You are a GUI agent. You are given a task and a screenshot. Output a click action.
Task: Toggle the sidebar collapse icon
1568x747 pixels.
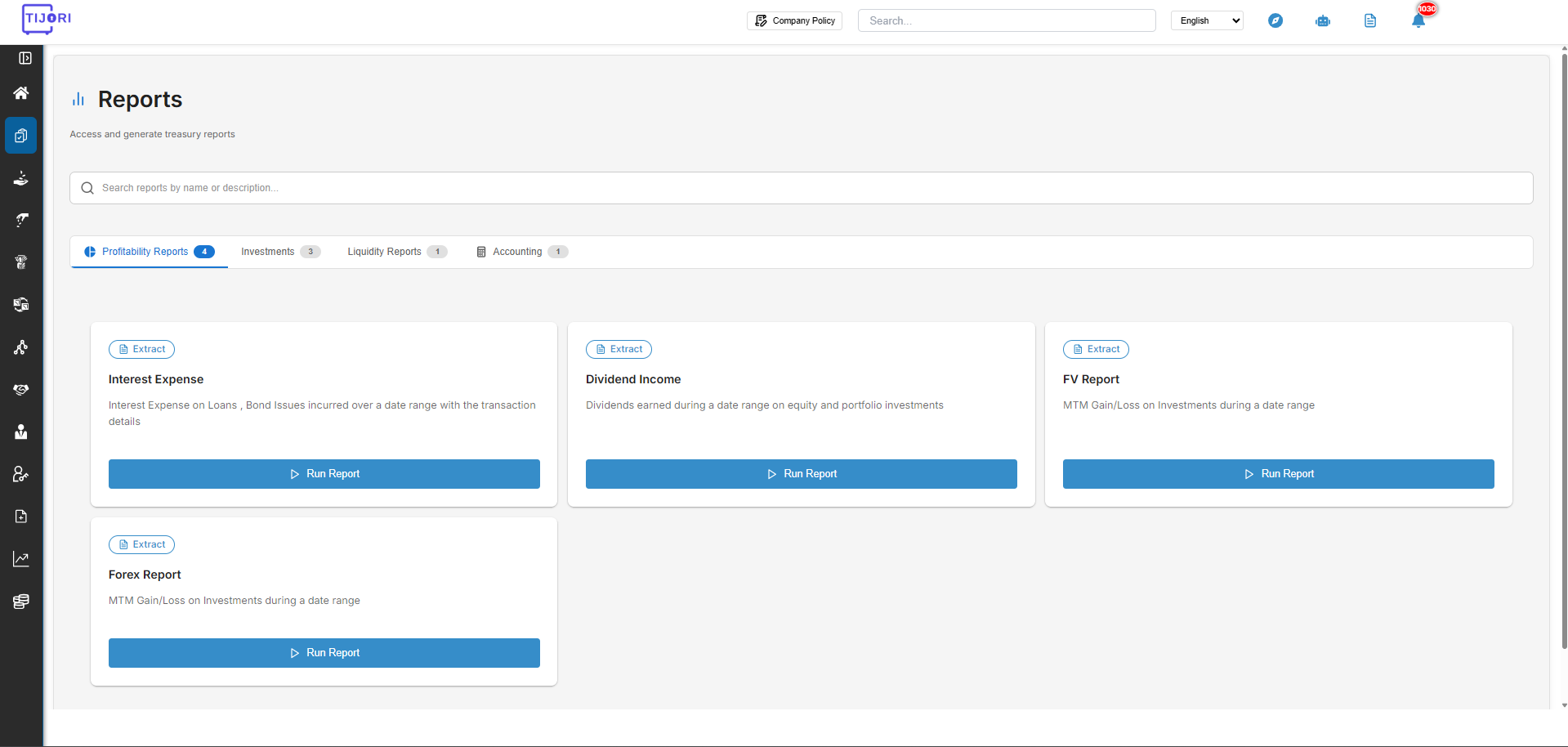pos(25,58)
